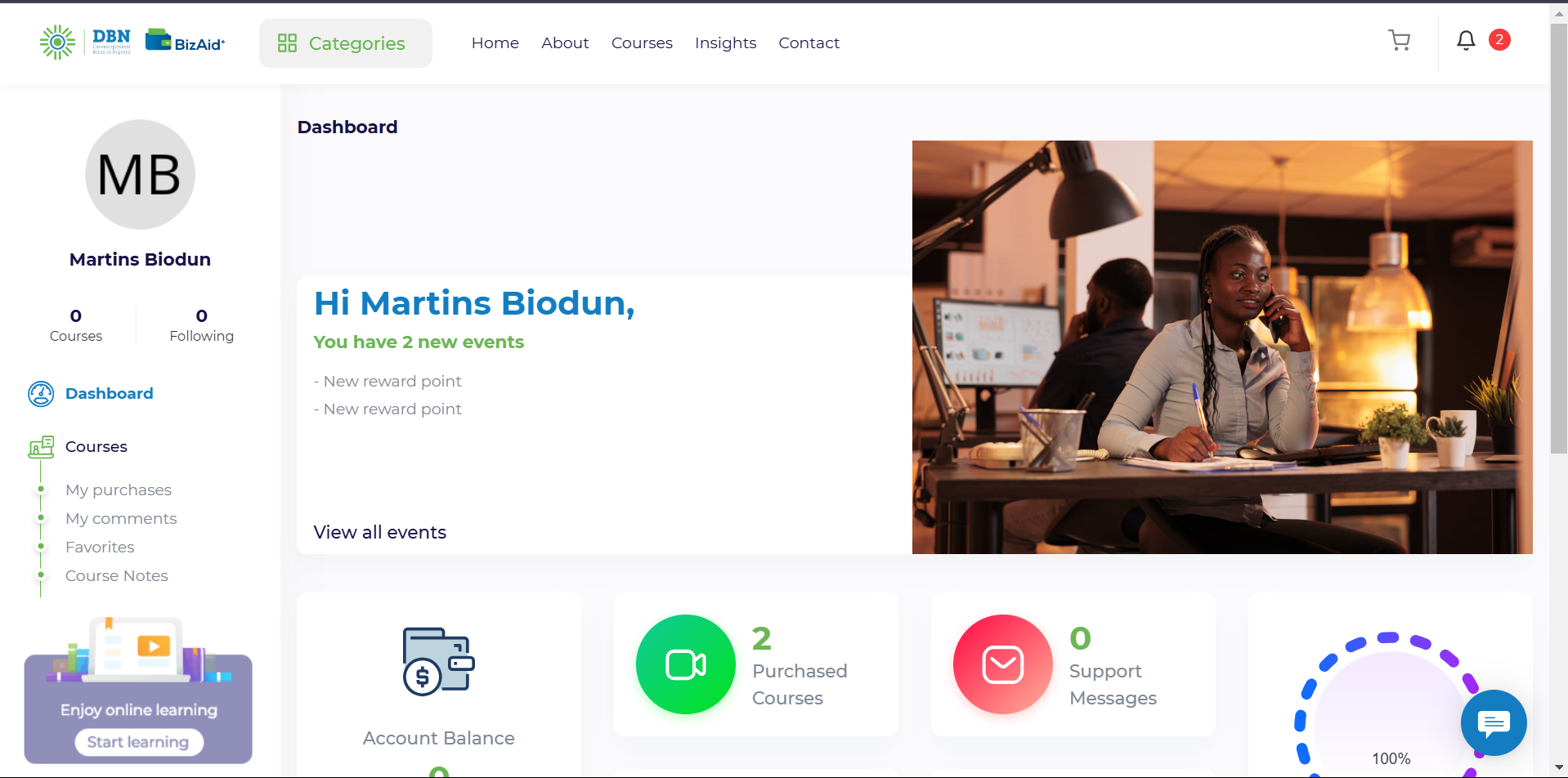Click the 'You have 2 new events' text
The image size is (1568, 778).
point(419,342)
